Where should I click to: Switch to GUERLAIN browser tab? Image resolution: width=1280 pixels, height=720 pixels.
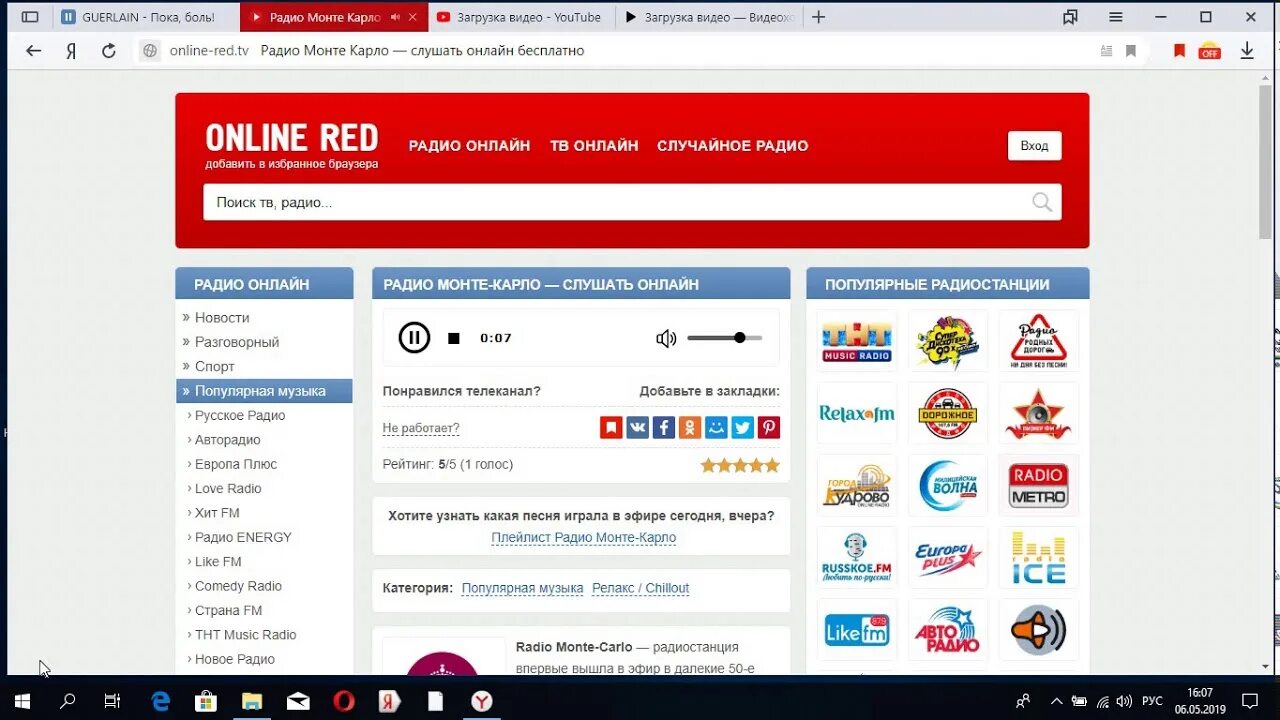coord(146,17)
